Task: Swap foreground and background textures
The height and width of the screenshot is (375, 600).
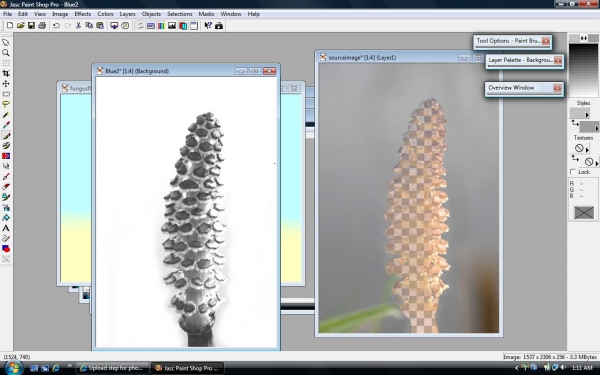Action: [575, 158]
